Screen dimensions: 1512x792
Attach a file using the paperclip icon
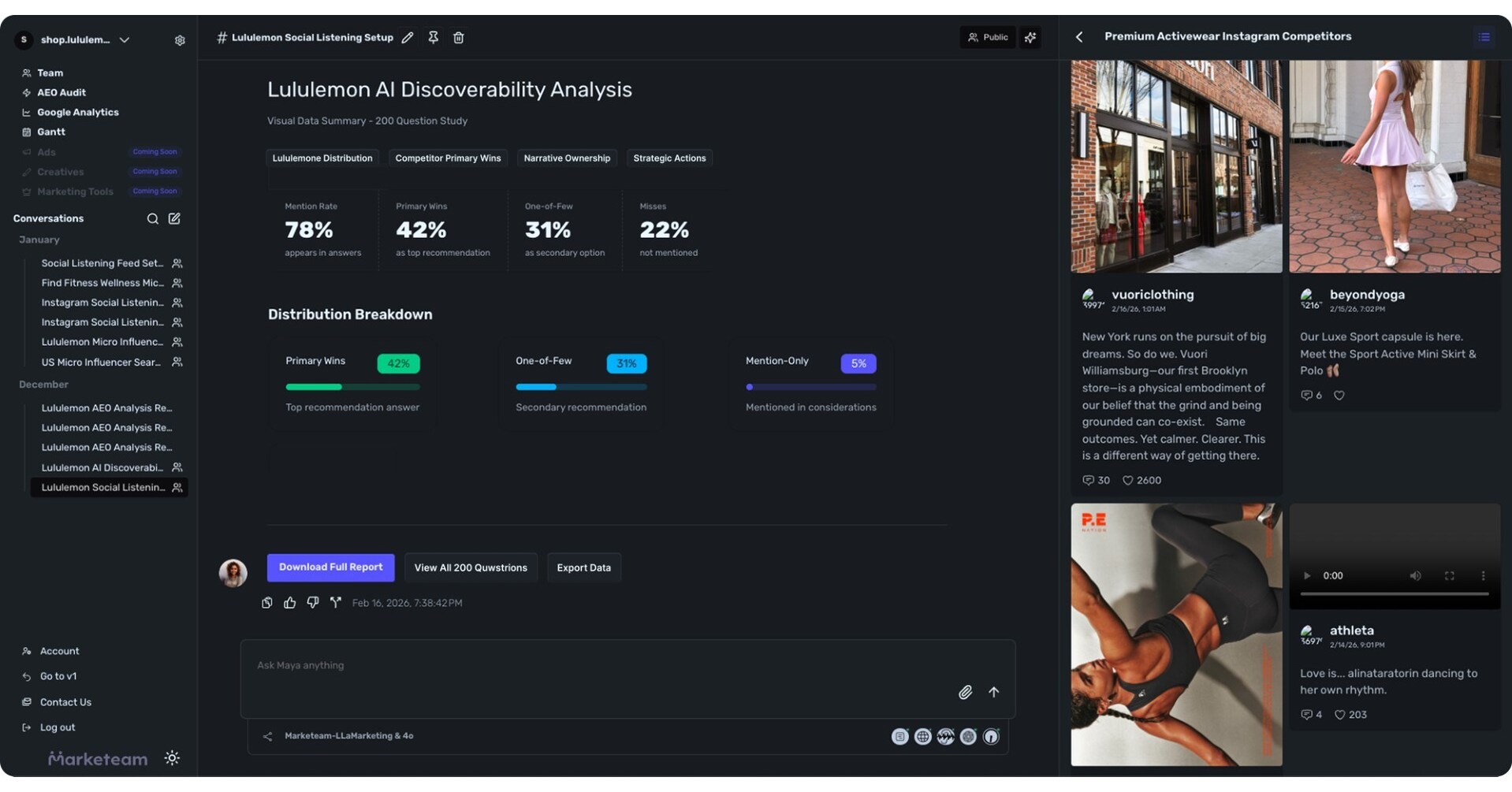[964, 692]
